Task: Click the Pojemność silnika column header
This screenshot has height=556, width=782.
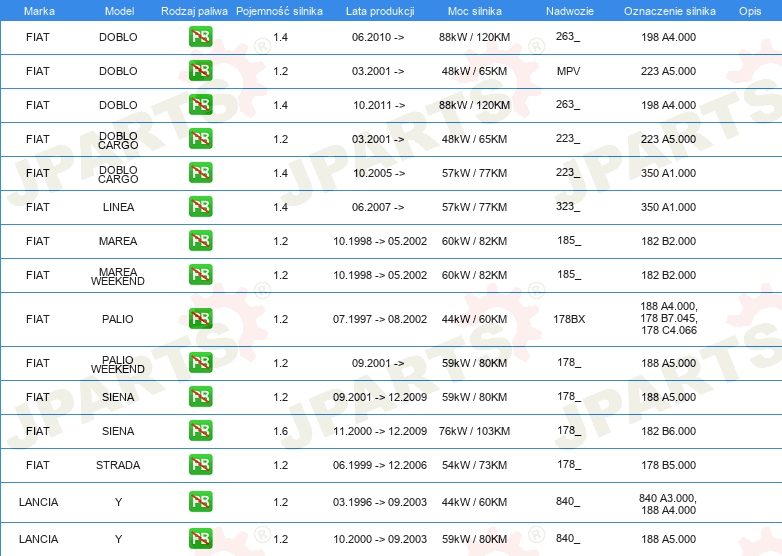Action: click(x=279, y=11)
